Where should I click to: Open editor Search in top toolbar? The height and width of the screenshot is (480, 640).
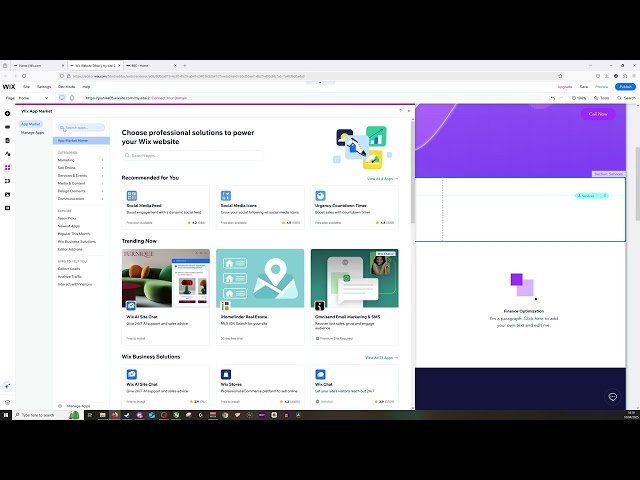(x=627, y=98)
